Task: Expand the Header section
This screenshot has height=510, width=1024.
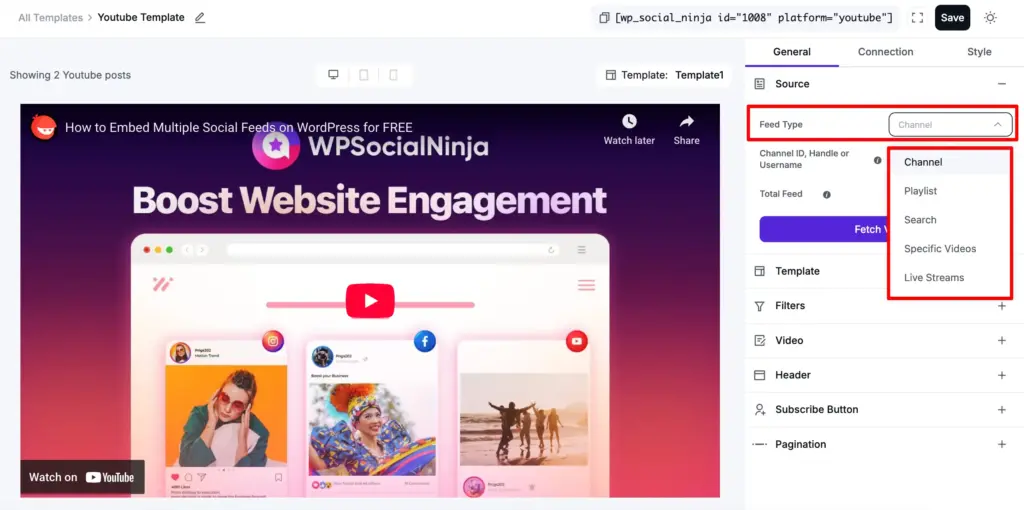Action: point(1001,375)
